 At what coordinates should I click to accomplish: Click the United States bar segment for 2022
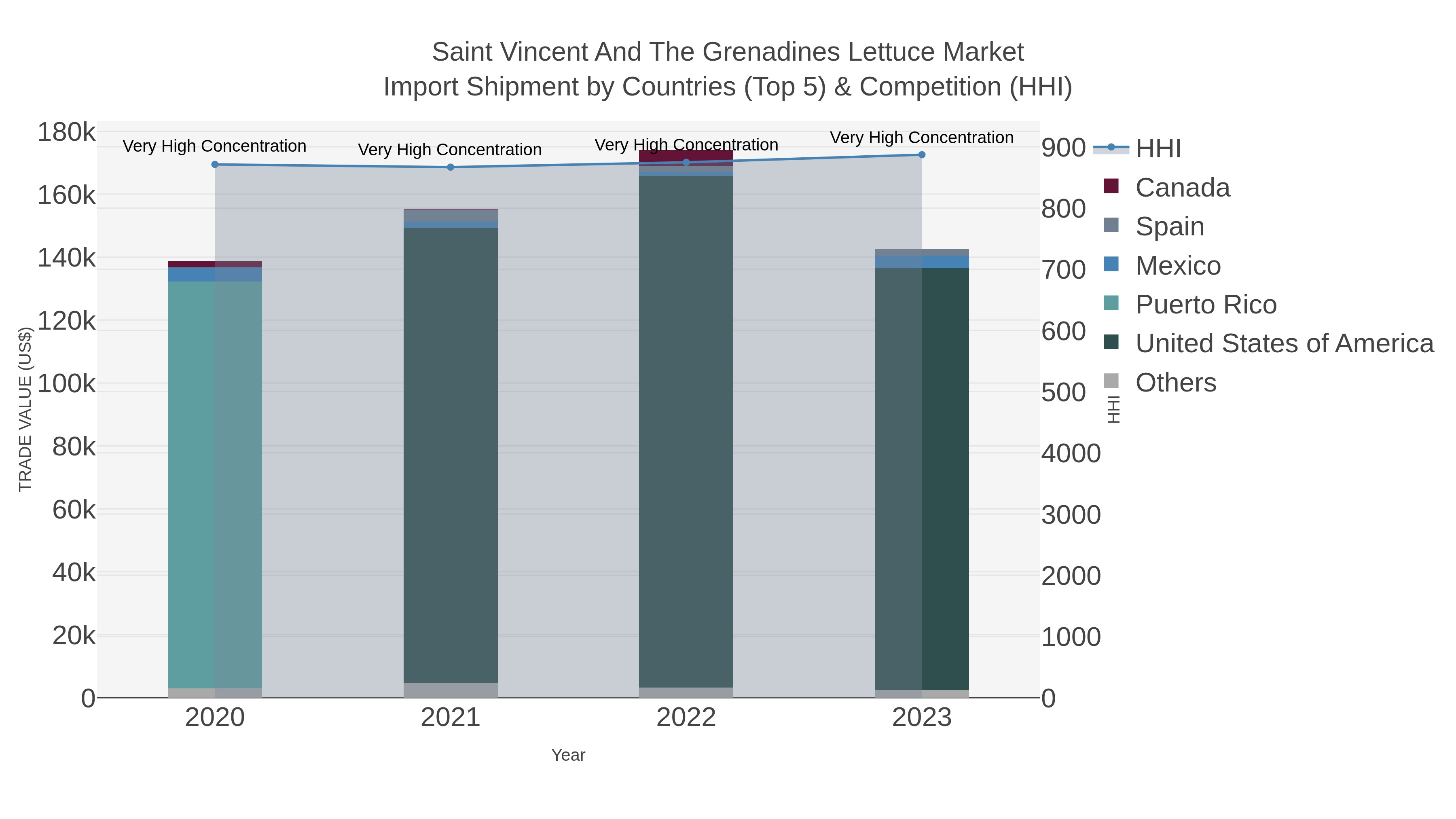coord(686,432)
